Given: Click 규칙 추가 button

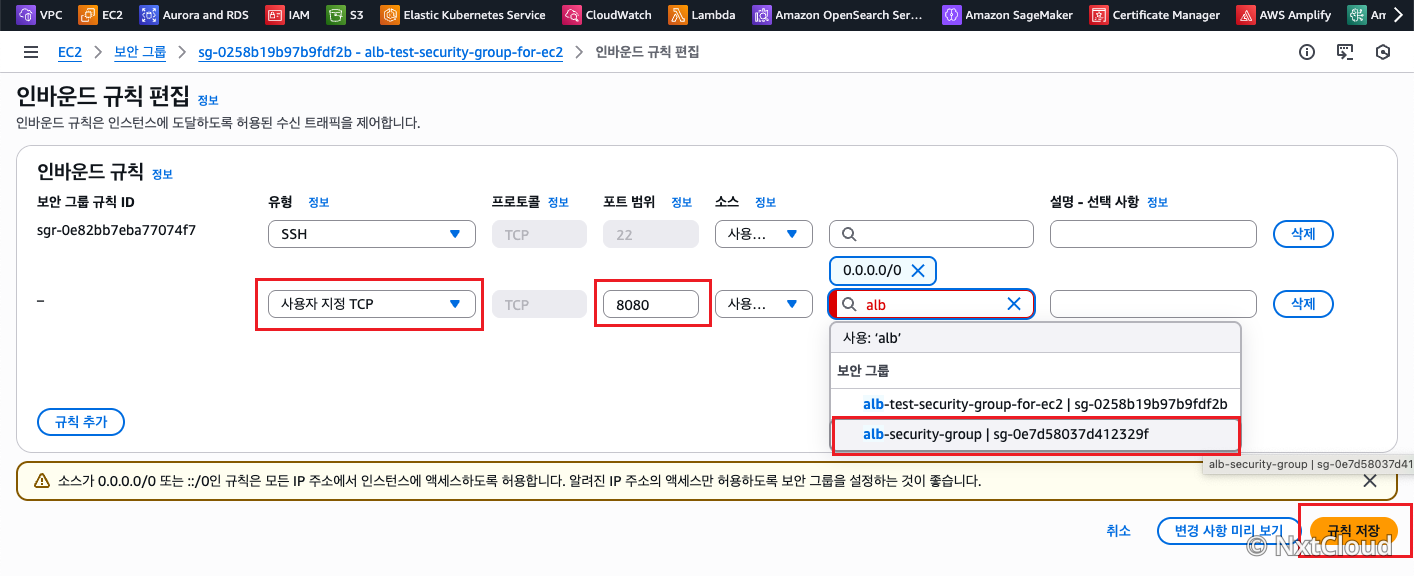Looking at the screenshot, I should (81, 422).
